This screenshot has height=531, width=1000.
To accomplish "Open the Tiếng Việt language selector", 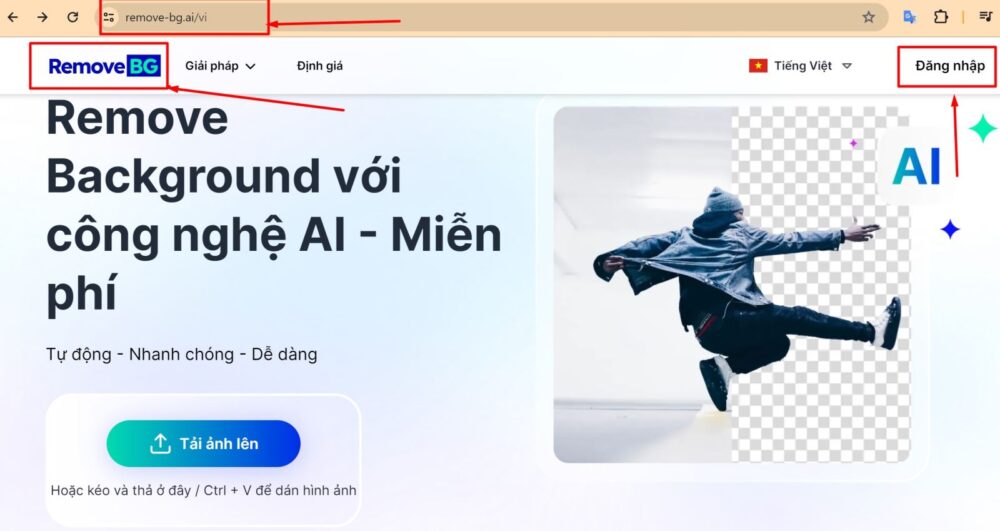I will 800,66.
